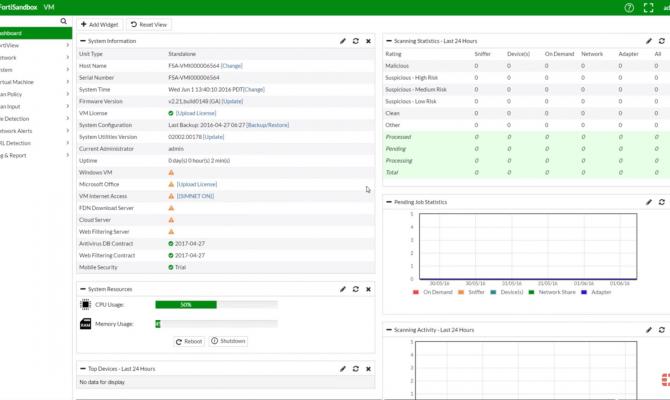Image resolution: width=670 pixels, height=400 pixels.
Task: Click the sidebar search magnifier icon
Action: click(x=64, y=21)
